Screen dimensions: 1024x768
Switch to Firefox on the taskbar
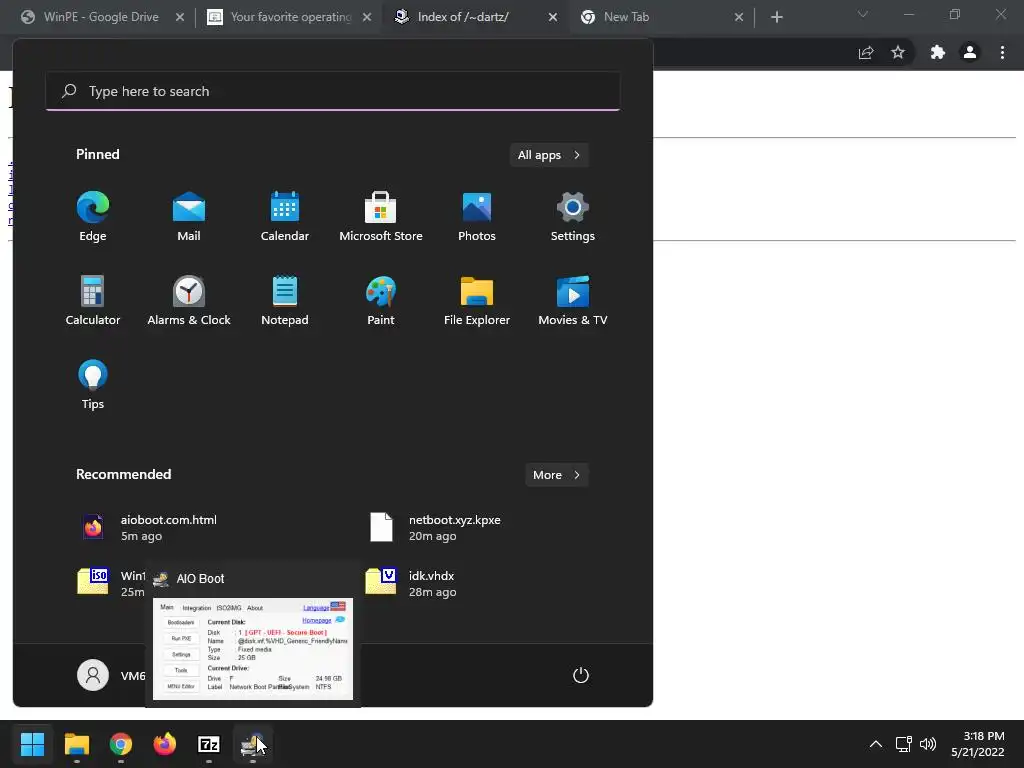[x=165, y=744]
